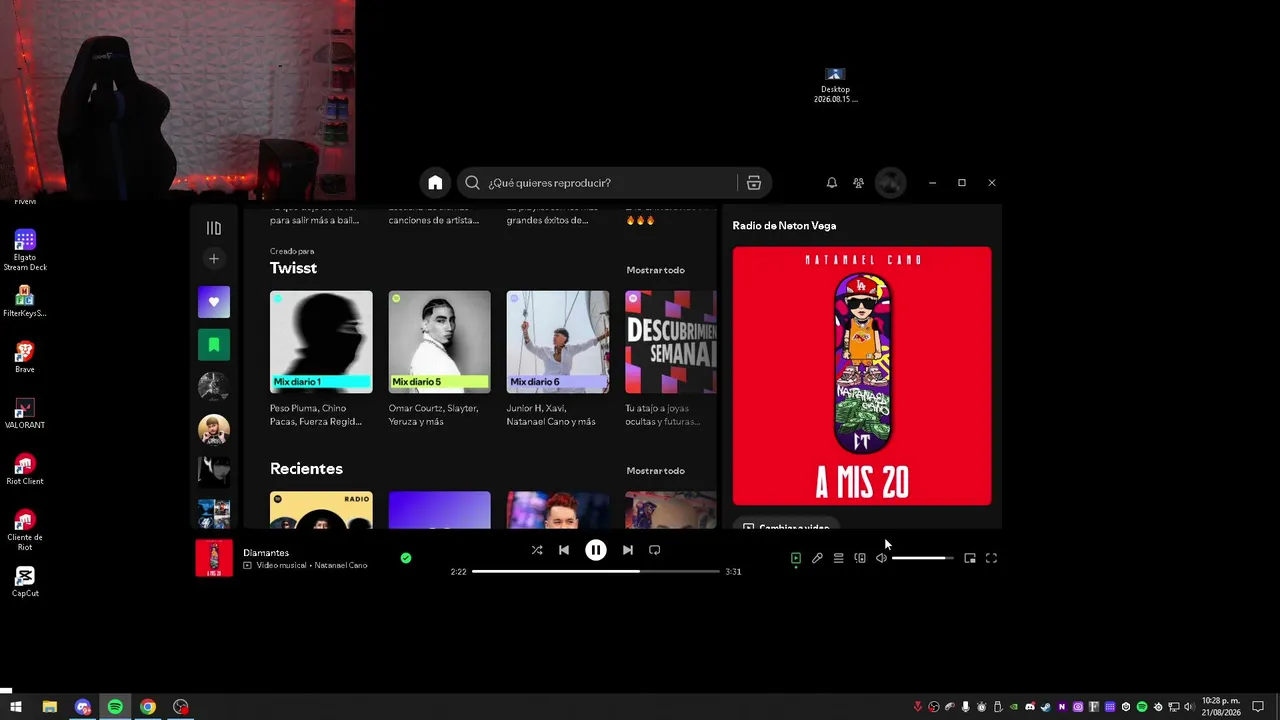Toggle repeat mode

point(655,550)
